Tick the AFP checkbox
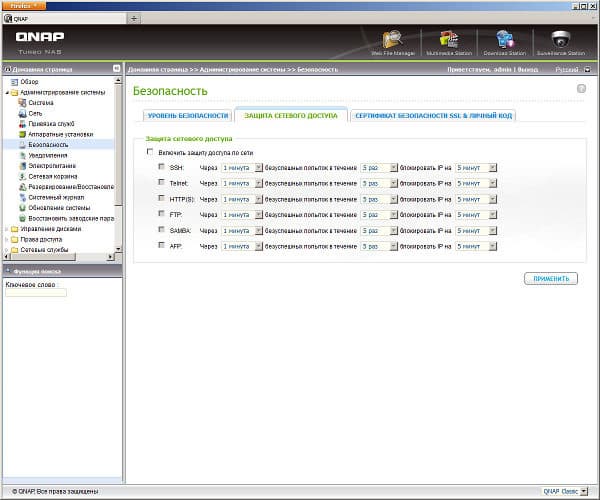Viewport: 600px width, 500px height. [x=161, y=245]
